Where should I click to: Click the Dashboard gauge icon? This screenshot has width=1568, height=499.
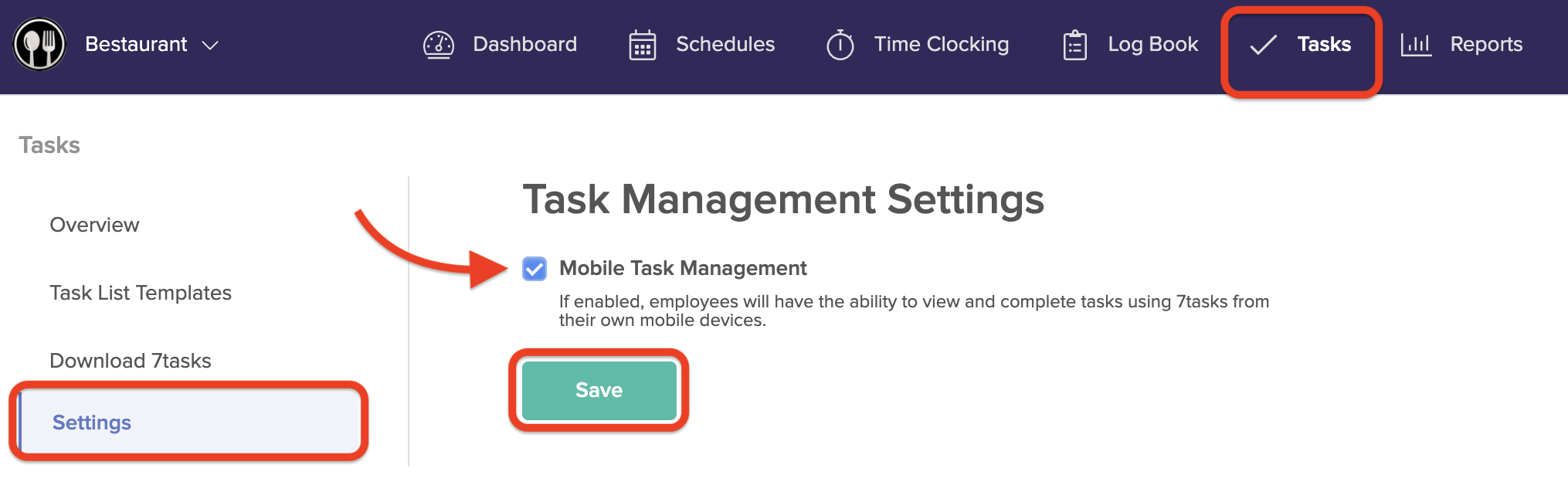[438, 45]
